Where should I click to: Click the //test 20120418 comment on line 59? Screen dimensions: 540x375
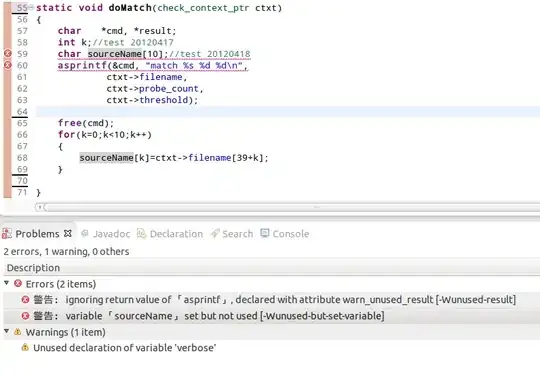[210, 54]
